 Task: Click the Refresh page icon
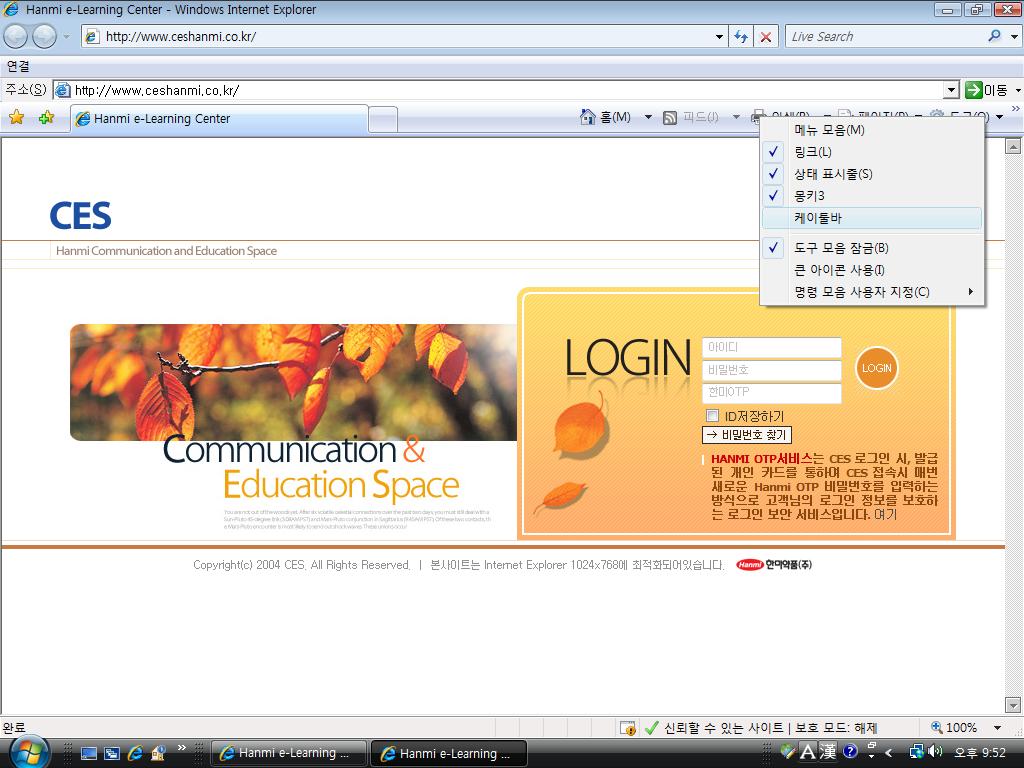point(741,37)
